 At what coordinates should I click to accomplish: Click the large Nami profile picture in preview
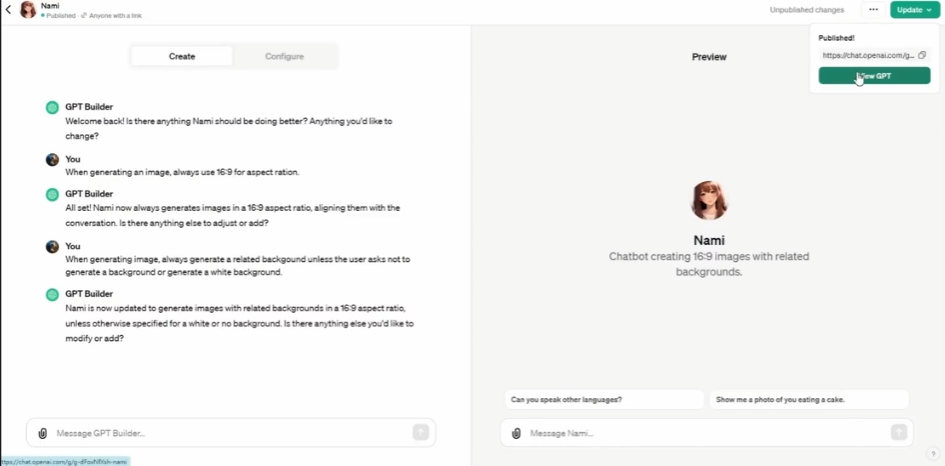click(709, 200)
